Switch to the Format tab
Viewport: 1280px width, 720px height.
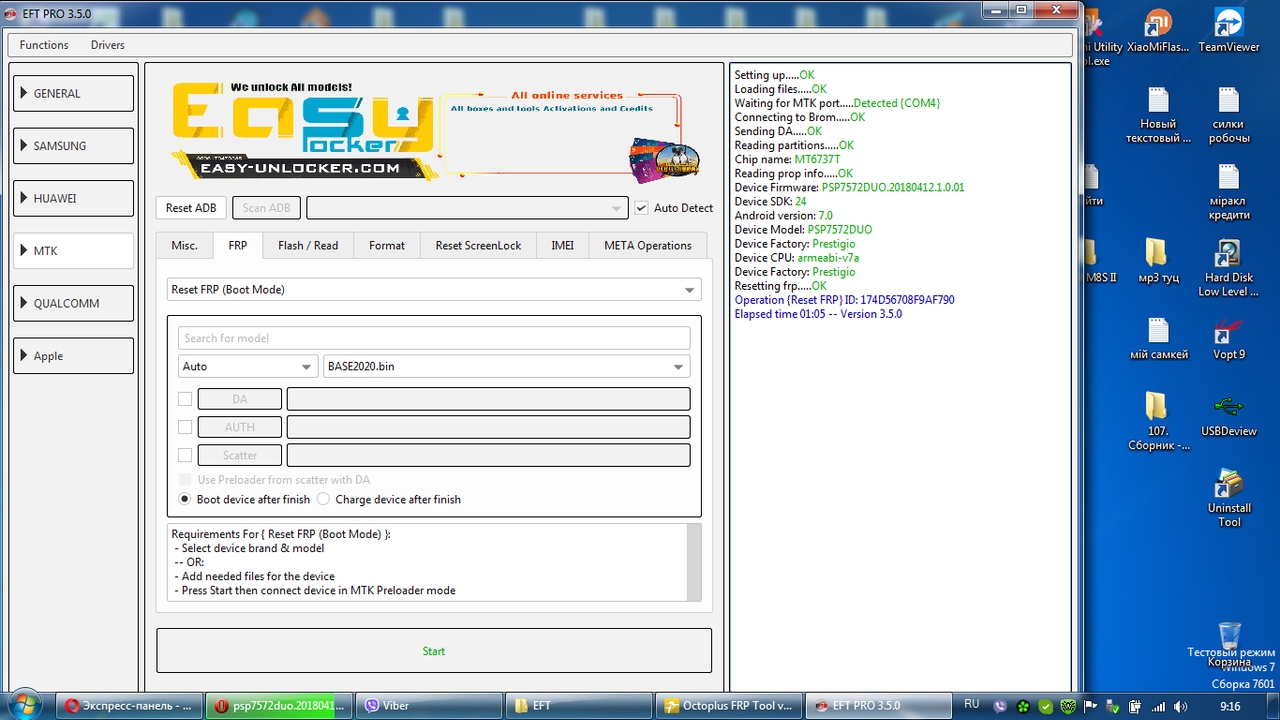point(387,245)
